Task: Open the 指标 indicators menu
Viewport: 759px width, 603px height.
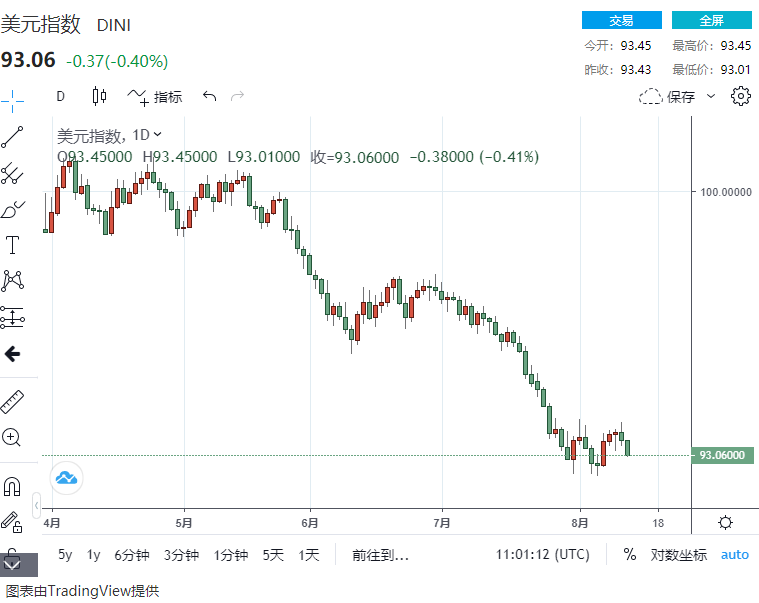Action: click(155, 97)
